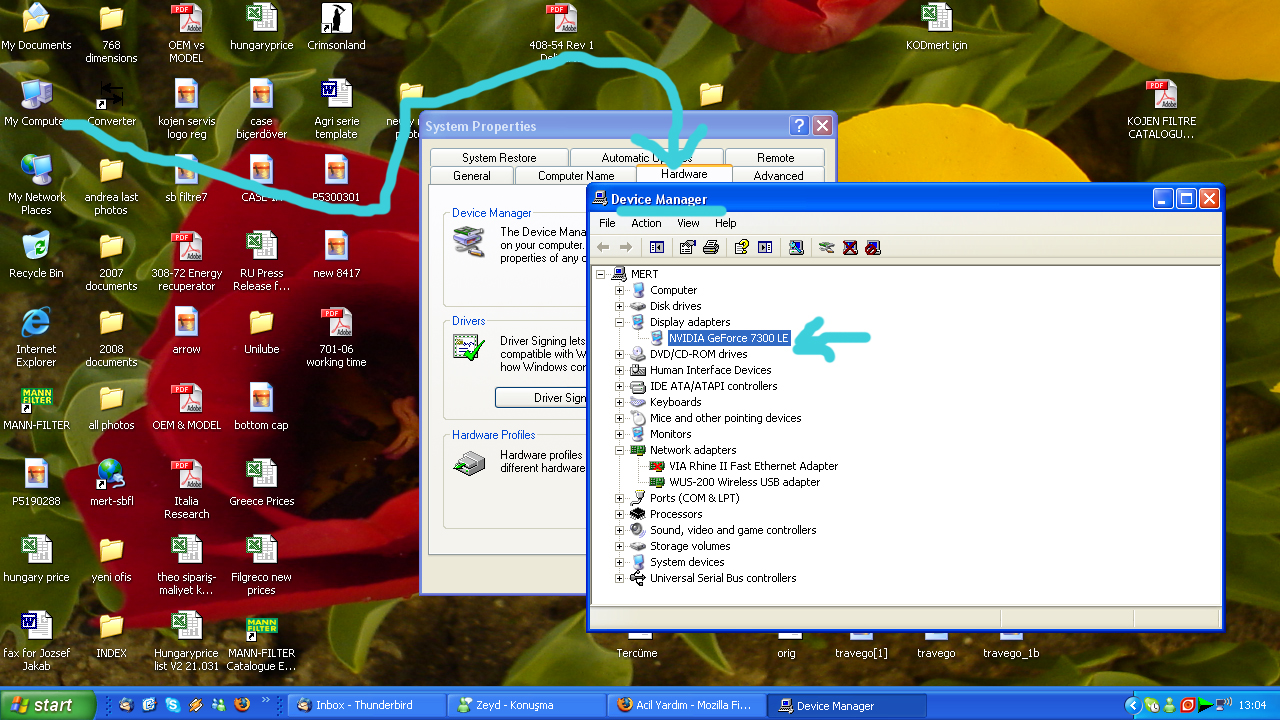Click the Disable device toolbar icon
The image size is (1280, 720).
[873, 247]
